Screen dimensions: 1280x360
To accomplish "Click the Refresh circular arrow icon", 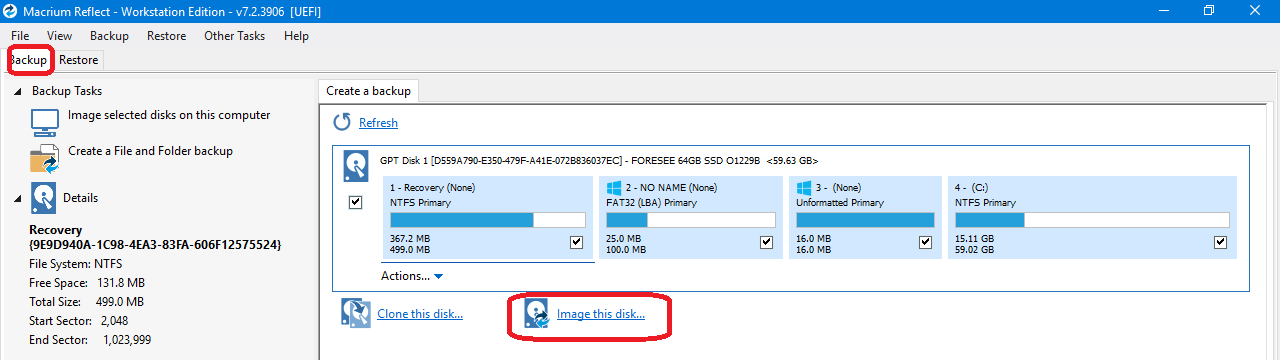I will click(x=342, y=122).
